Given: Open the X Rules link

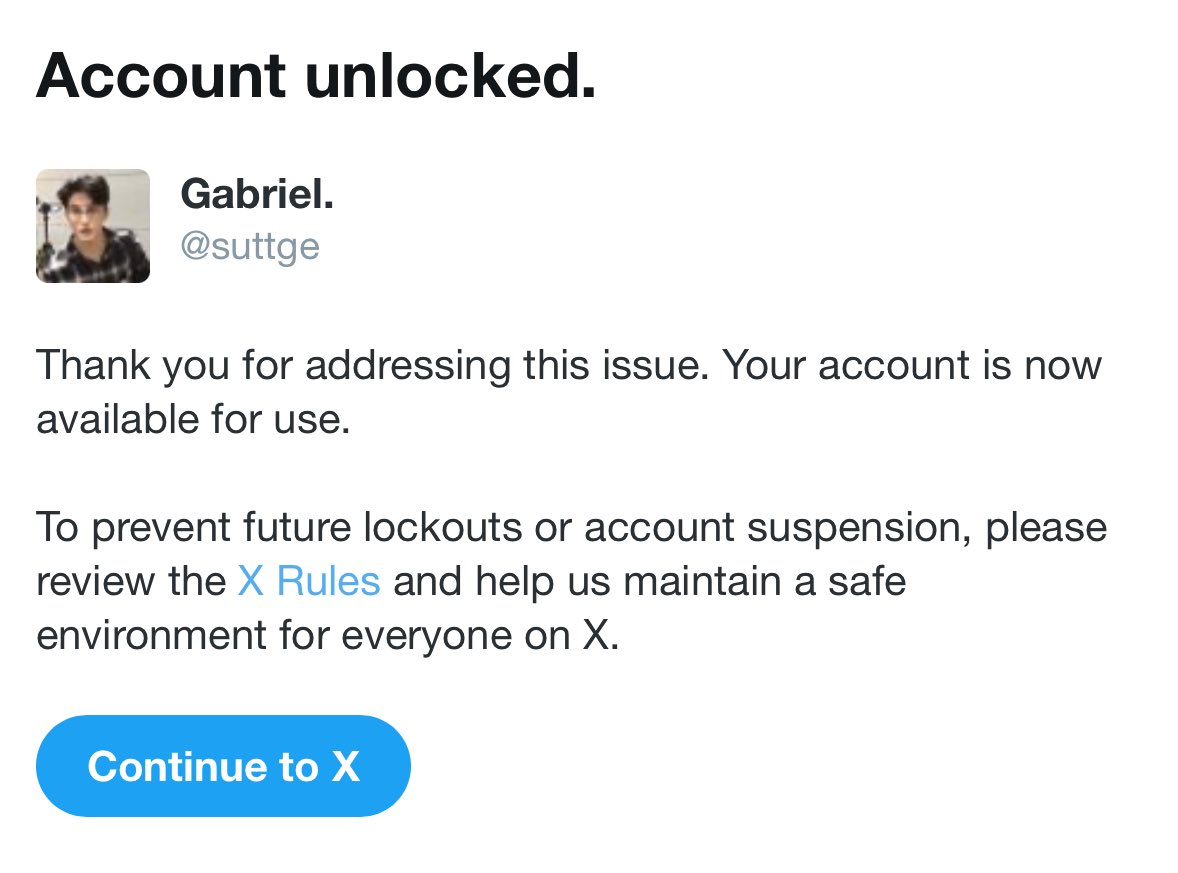Looking at the screenshot, I should tap(309, 581).
